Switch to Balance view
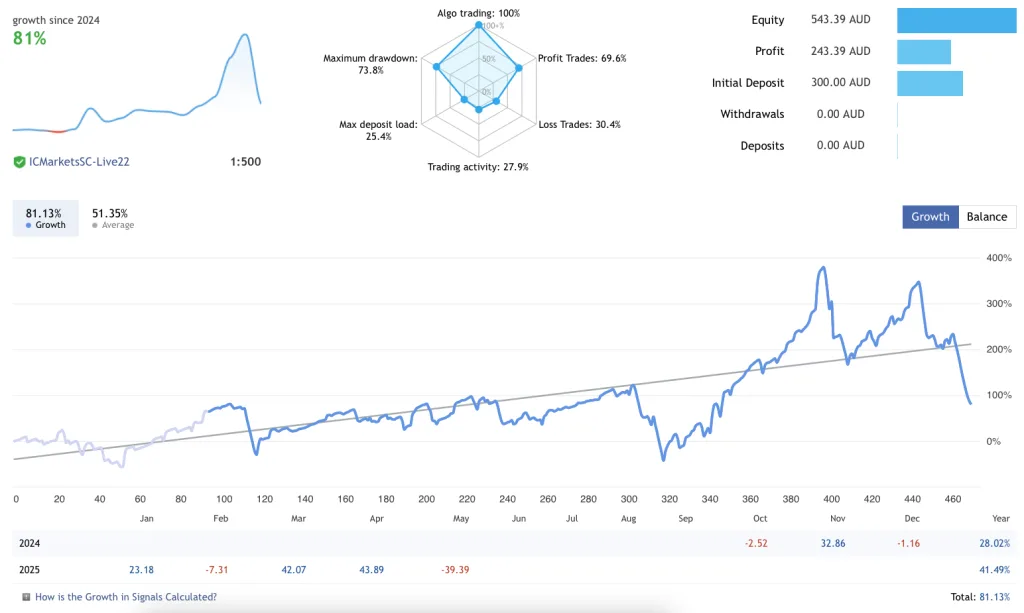Viewport: 1024px width, 613px height. coord(987,216)
